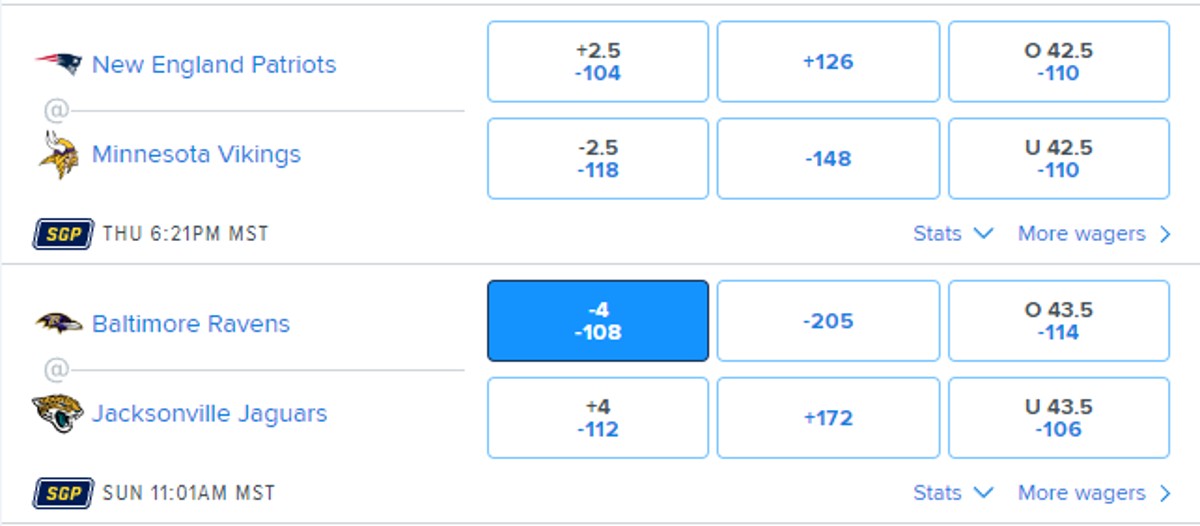
Task: Expand Stats for Ravens at Jaguars
Action: [x=953, y=493]
